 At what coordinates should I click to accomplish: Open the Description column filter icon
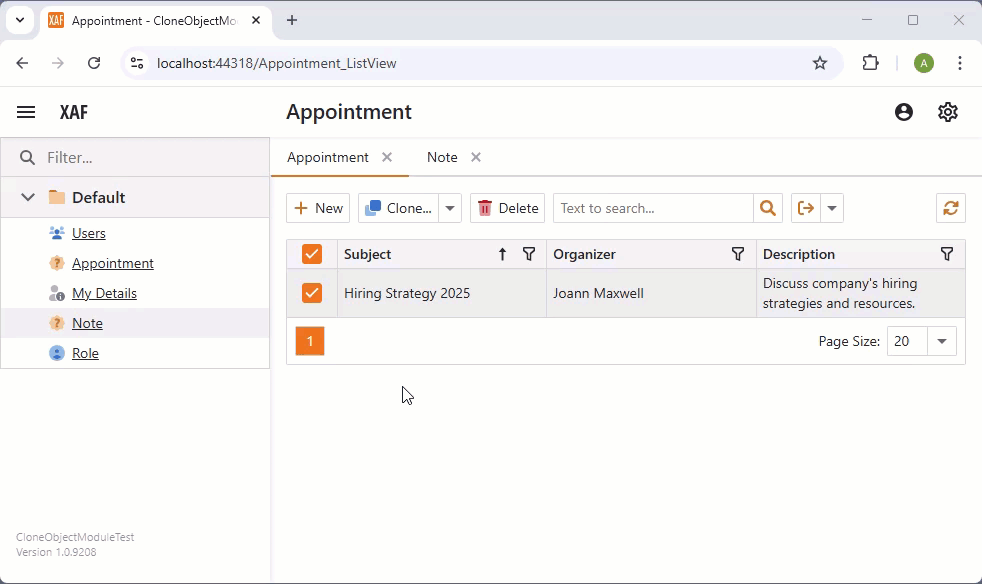(946, 254)
